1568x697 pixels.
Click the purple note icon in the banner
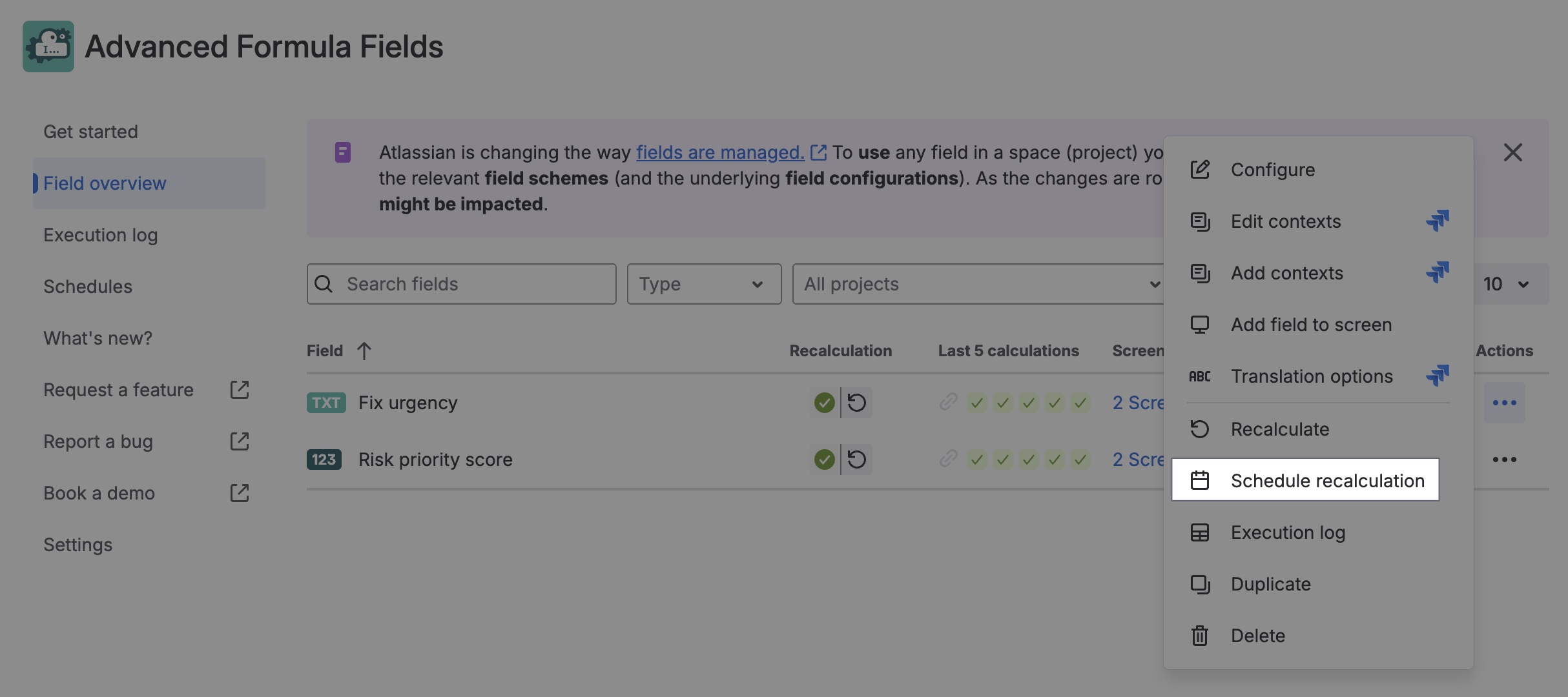[x=343, y=152]
